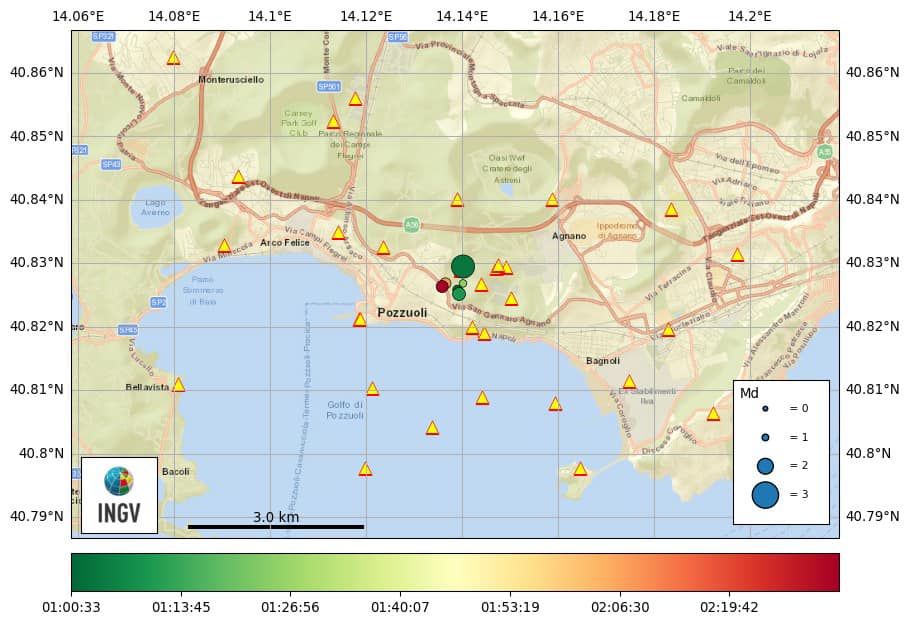The image size is (910, 624).
Task: Click the 3.0 km scale bar
Action: [x=276, y=526]
